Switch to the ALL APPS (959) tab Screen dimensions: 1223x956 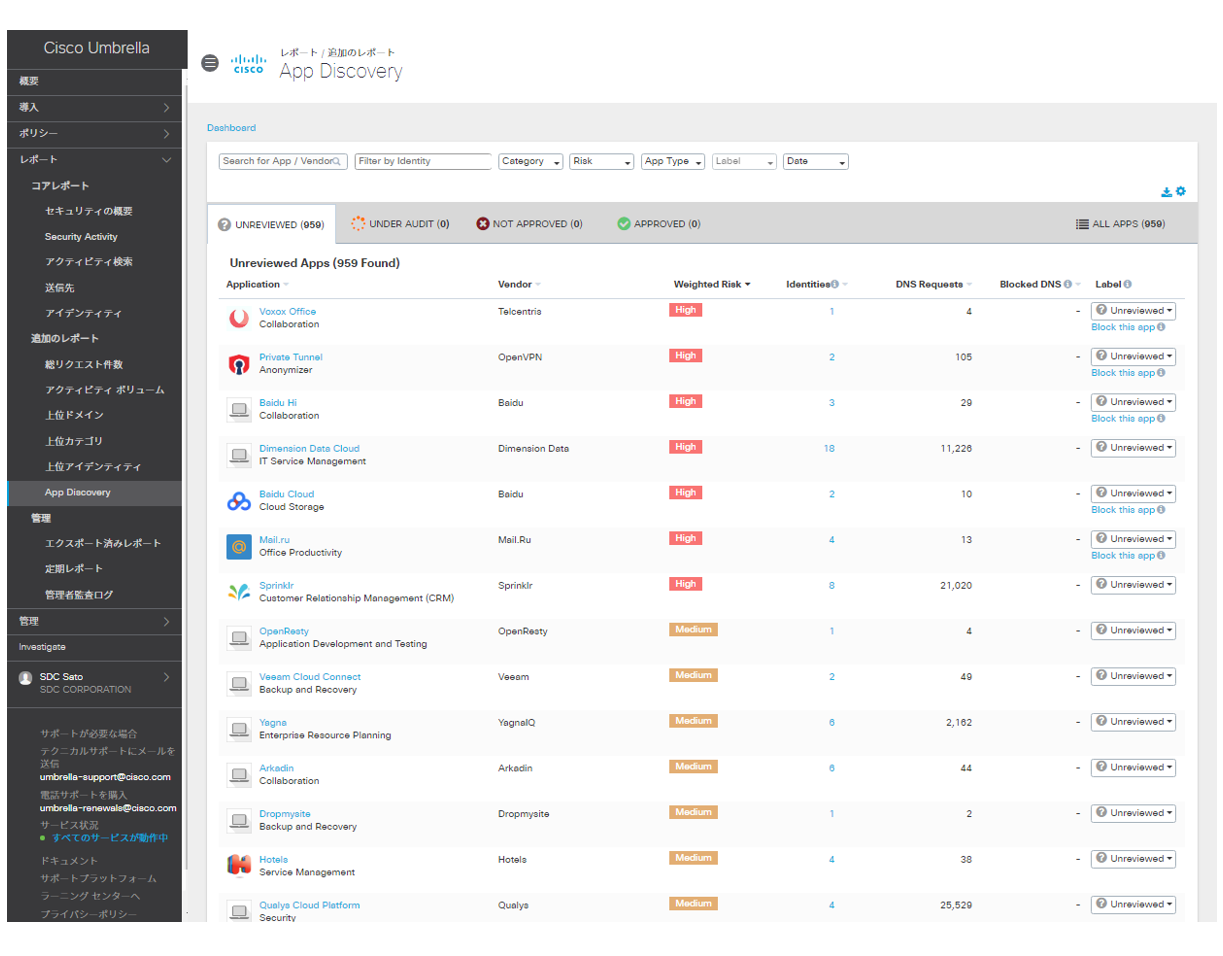coord(1120,224)
